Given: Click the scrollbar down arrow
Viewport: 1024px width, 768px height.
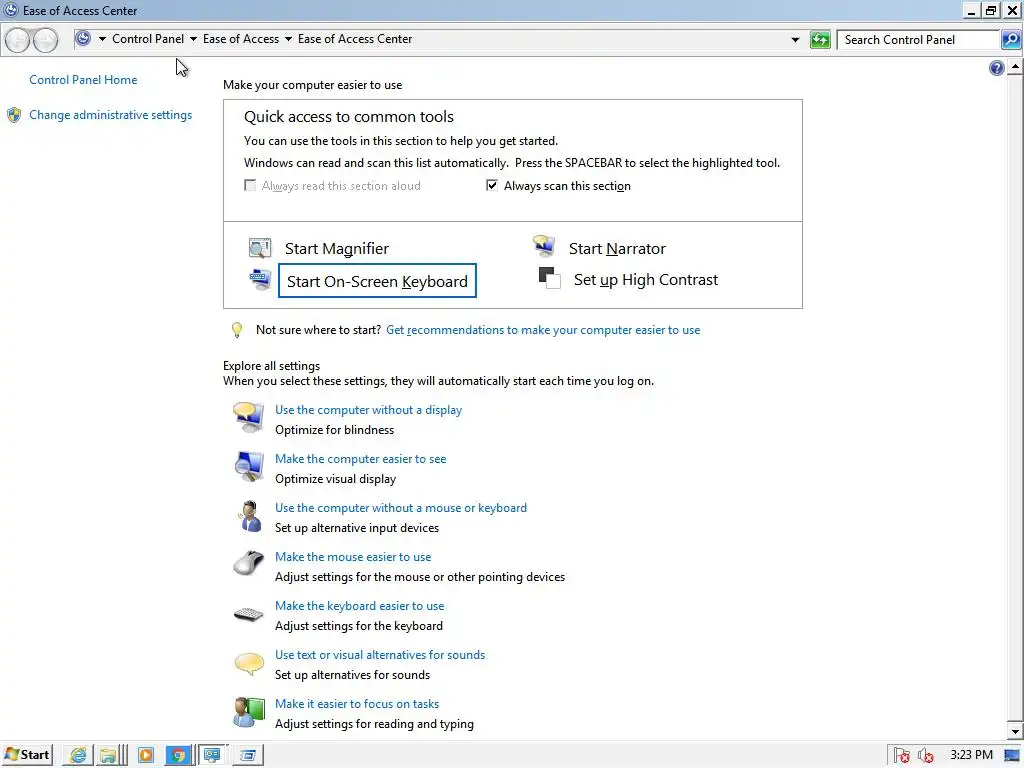Looking at the screenshot, I should [x=1015, y=731].
